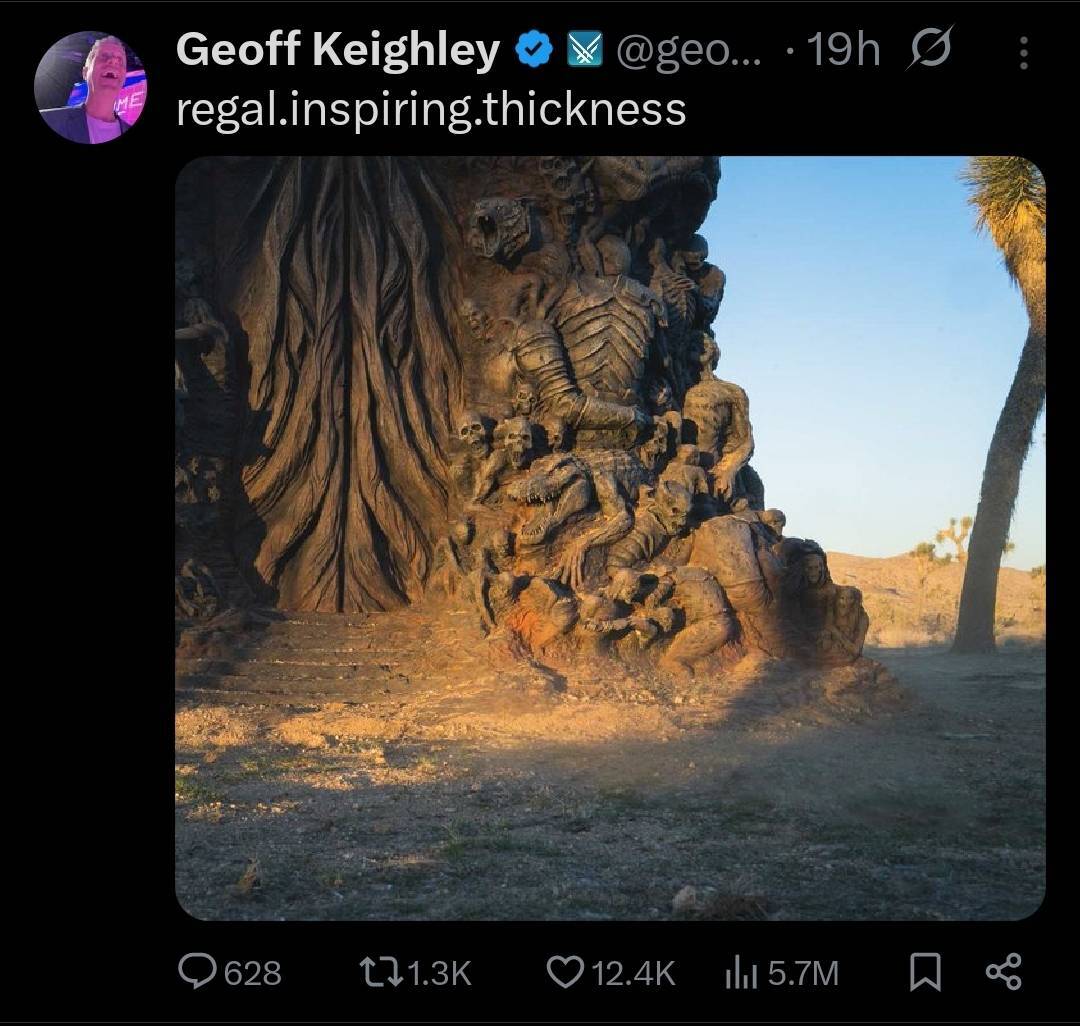Click the Geoff Keighley display name
This screenshot has height=1026, width=1080.
coord(338,50)
